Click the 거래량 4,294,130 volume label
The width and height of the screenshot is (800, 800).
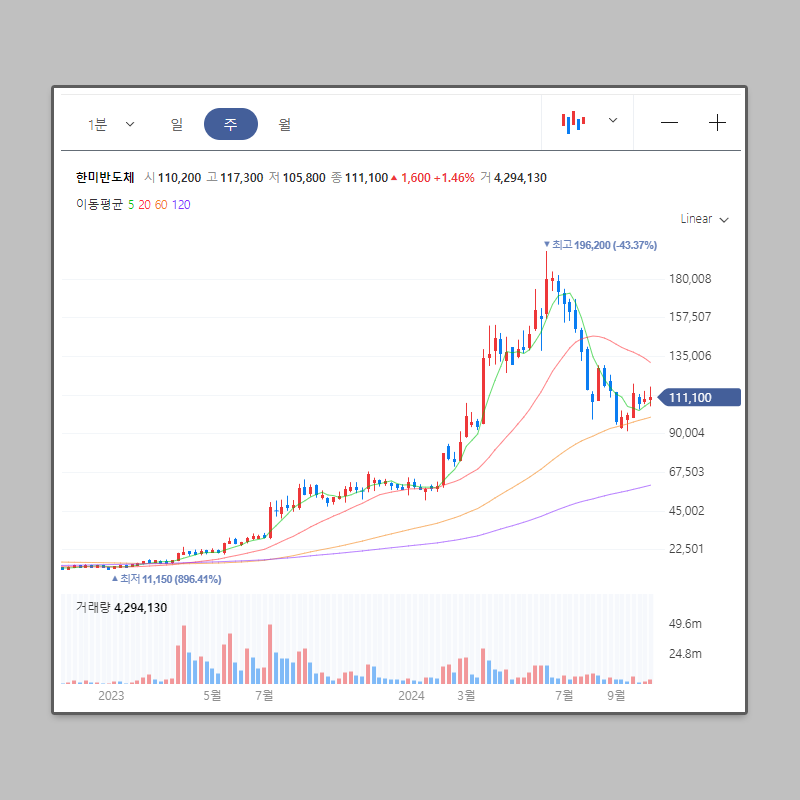point(121,608)
